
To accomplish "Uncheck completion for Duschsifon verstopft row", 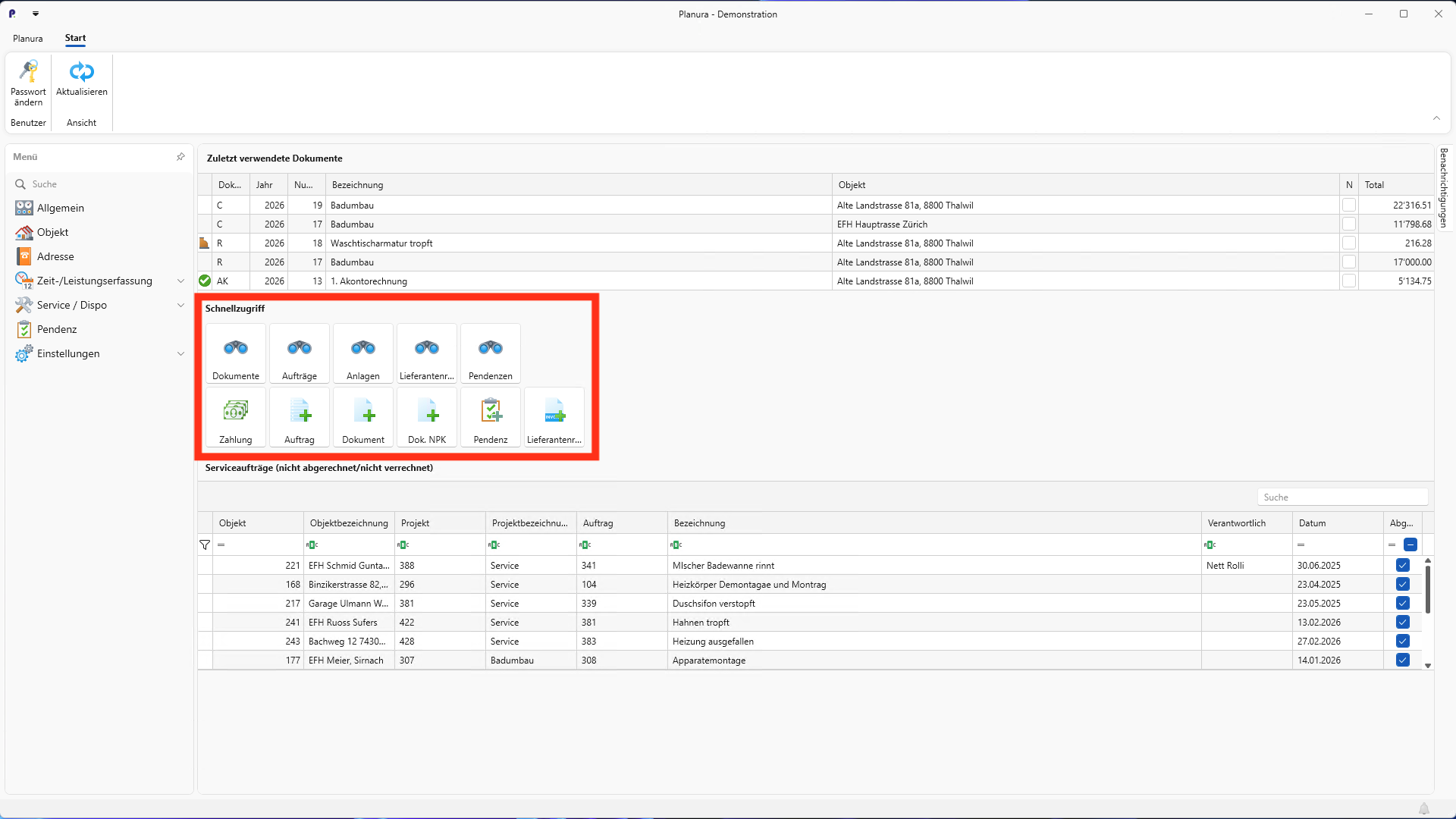I will coord(1402,603).
